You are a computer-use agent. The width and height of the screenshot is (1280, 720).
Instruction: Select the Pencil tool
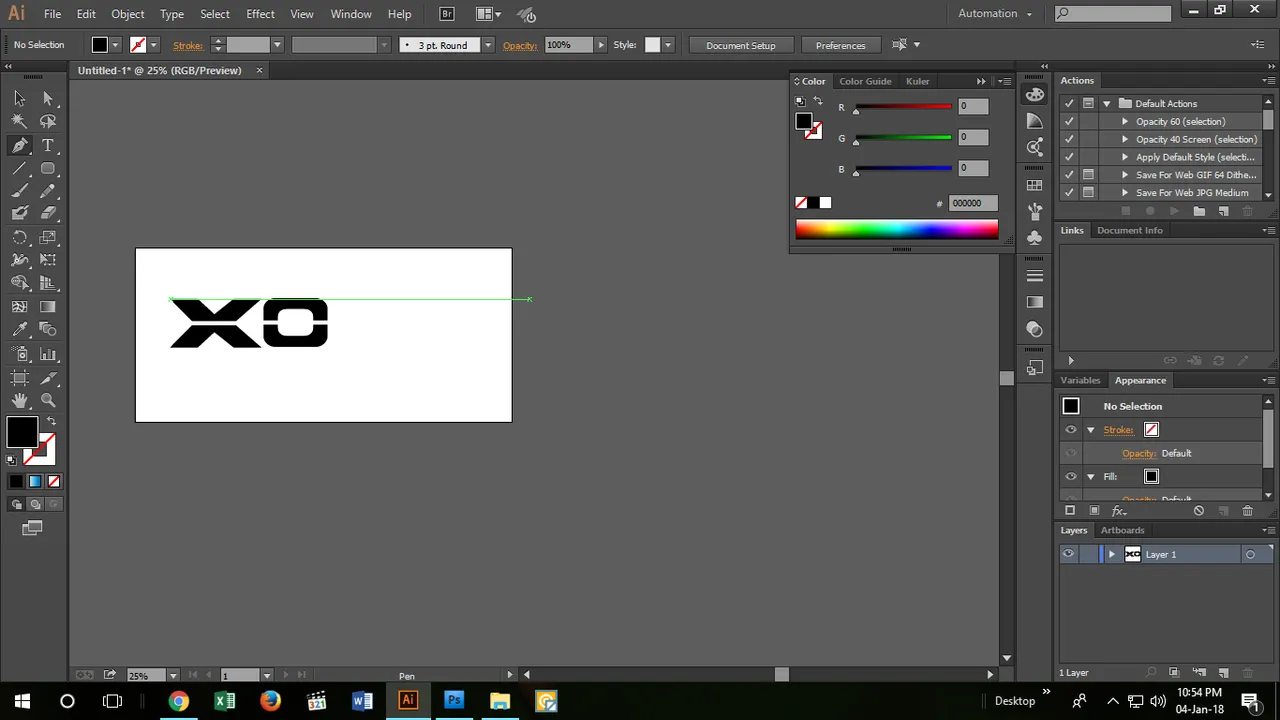48,191
